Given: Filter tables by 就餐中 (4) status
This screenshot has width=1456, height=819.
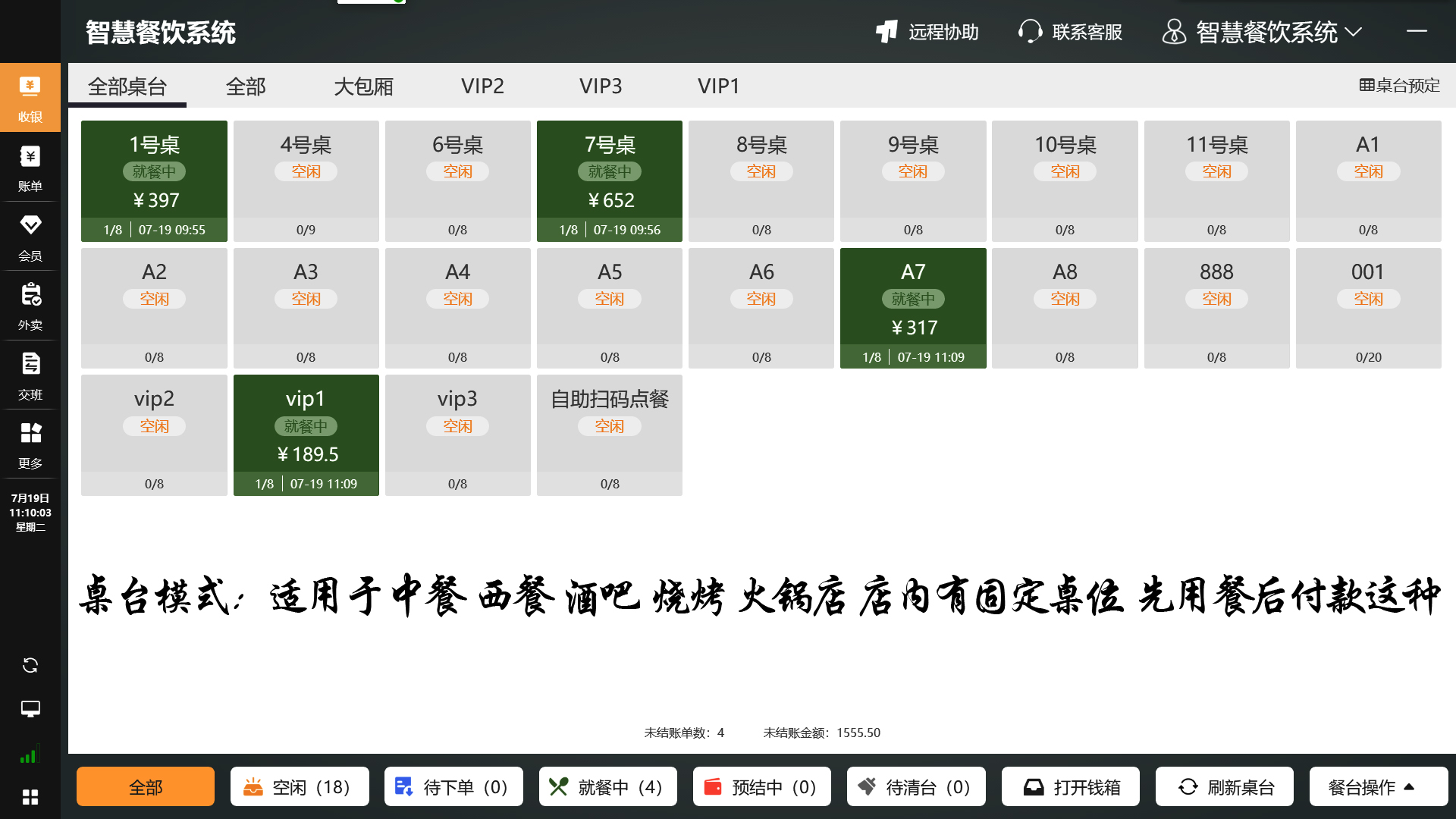Looking at the screenshot, I should 607,787.
